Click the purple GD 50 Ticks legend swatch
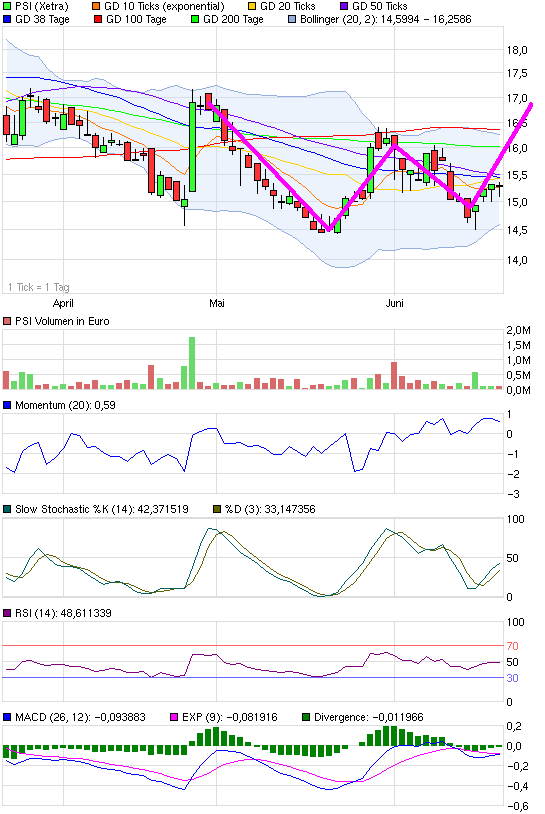 (x=344, y=7)
